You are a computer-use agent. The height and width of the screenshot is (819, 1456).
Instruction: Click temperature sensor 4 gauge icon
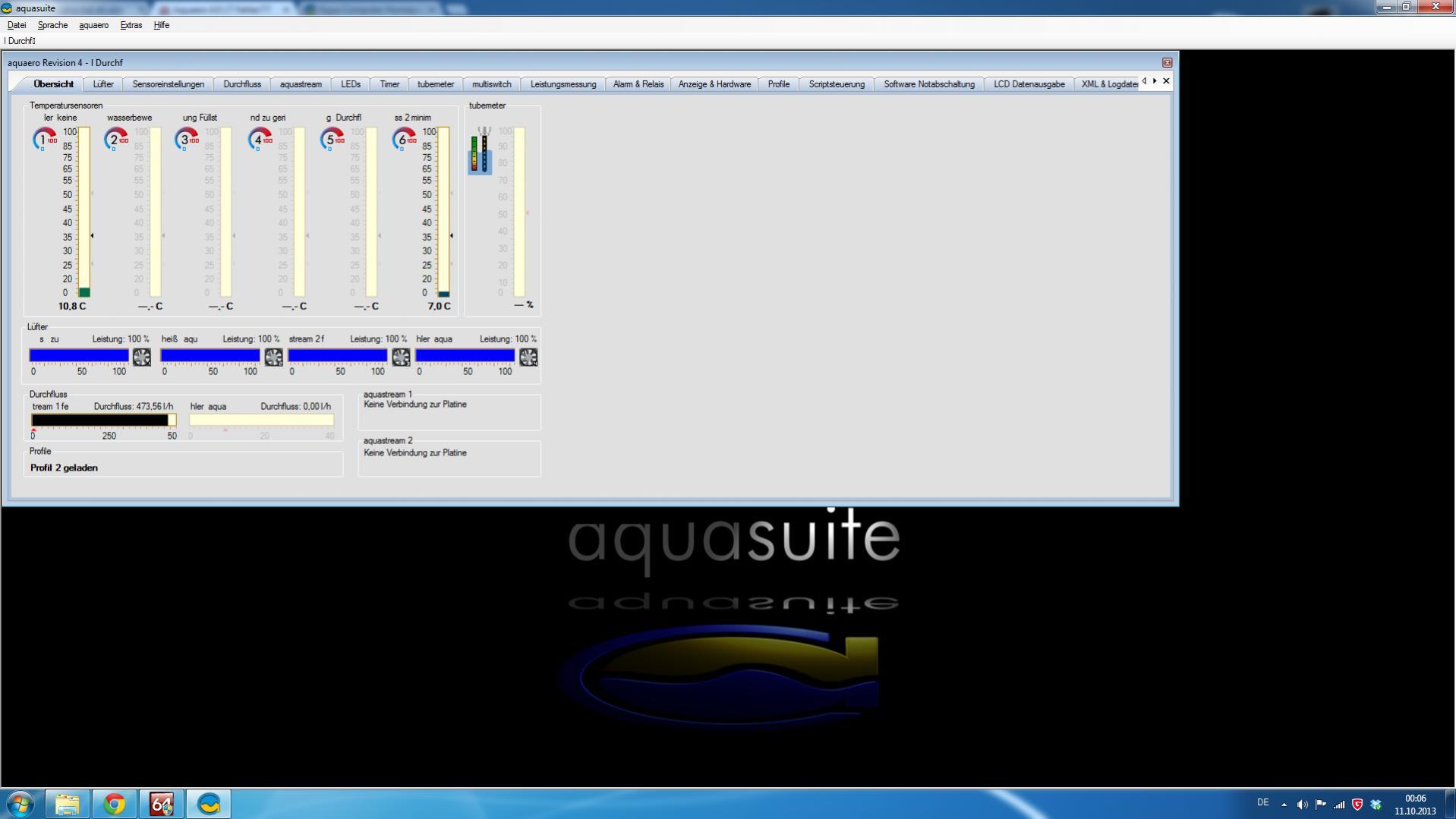260,139
